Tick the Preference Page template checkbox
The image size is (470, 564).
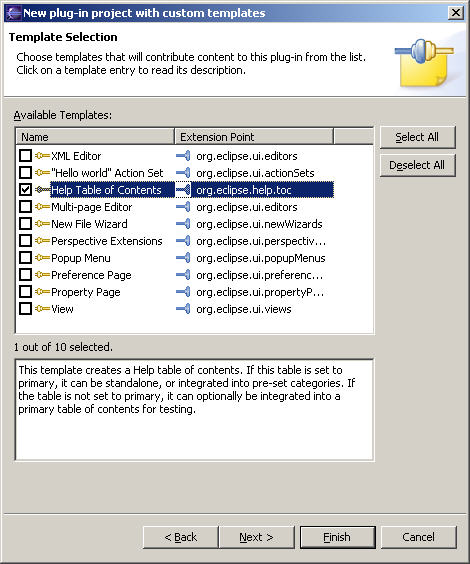[25, 275]
